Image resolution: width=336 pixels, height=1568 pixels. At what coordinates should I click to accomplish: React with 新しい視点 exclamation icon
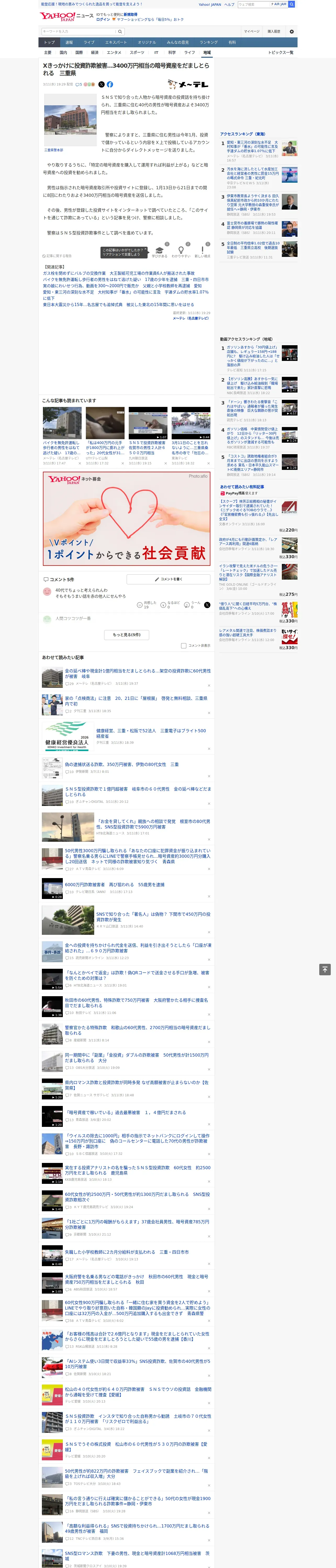pyautogui.click(x=203, y=250)
